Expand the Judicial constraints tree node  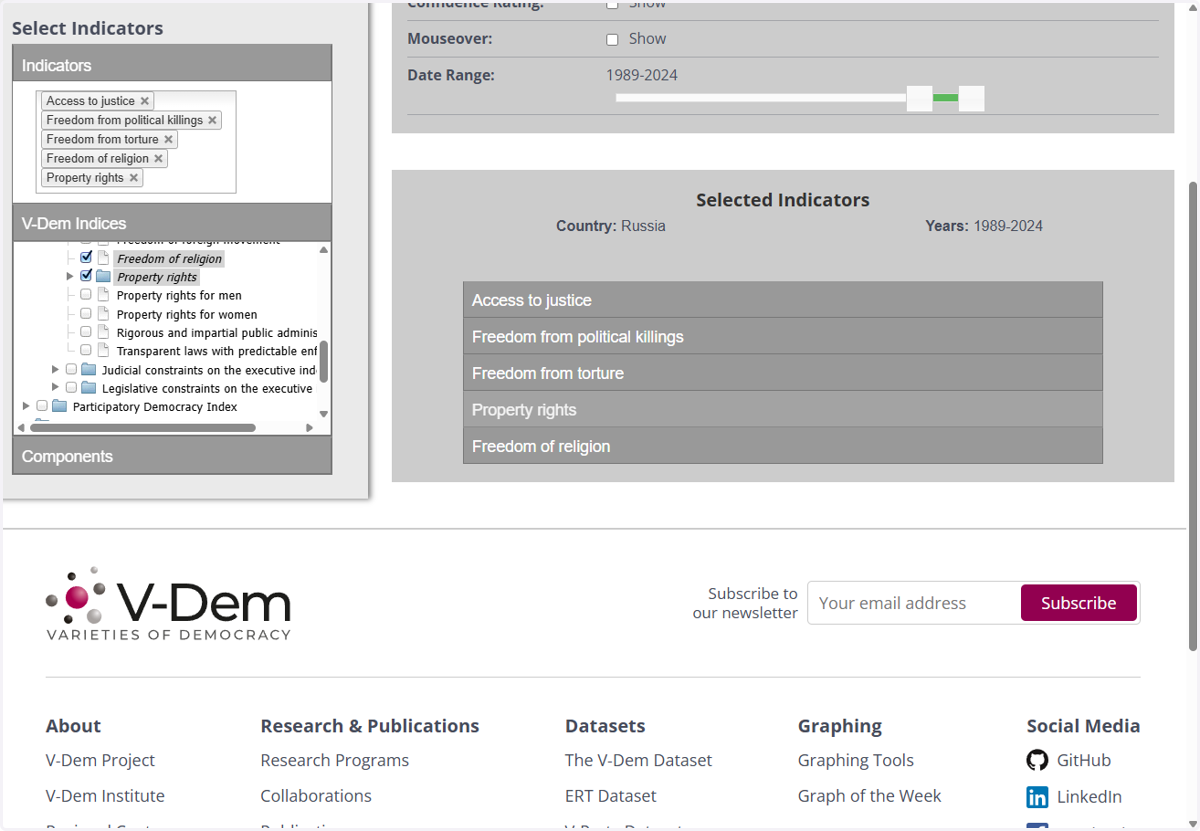pos(55,369)
